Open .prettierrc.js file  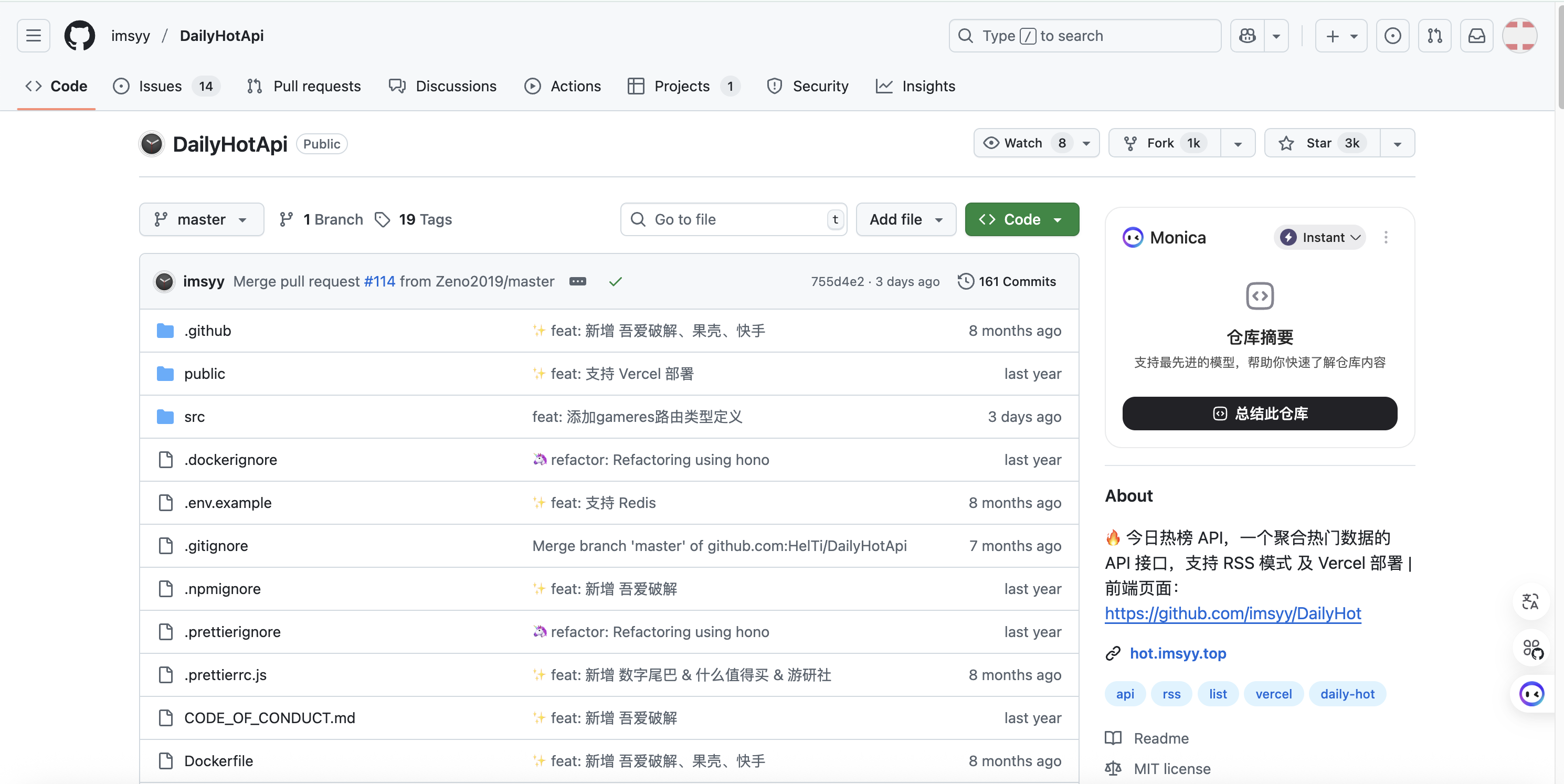(x=225, y=674)
